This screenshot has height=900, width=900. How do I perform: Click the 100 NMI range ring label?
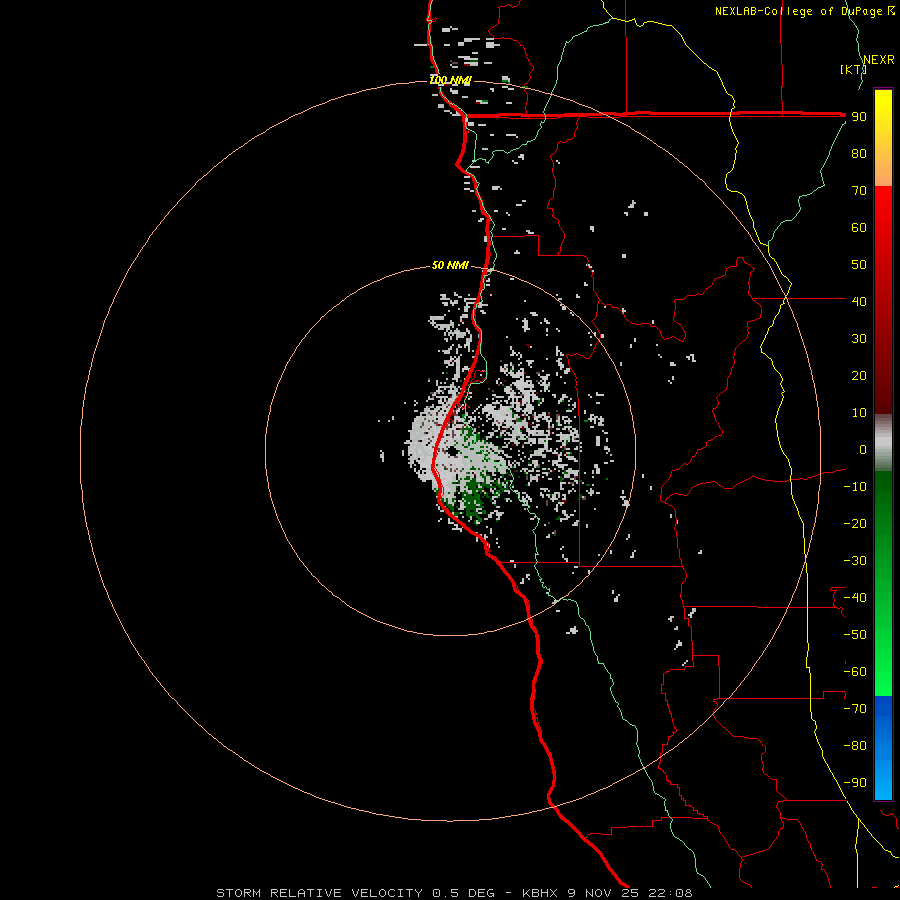[451, 80]
